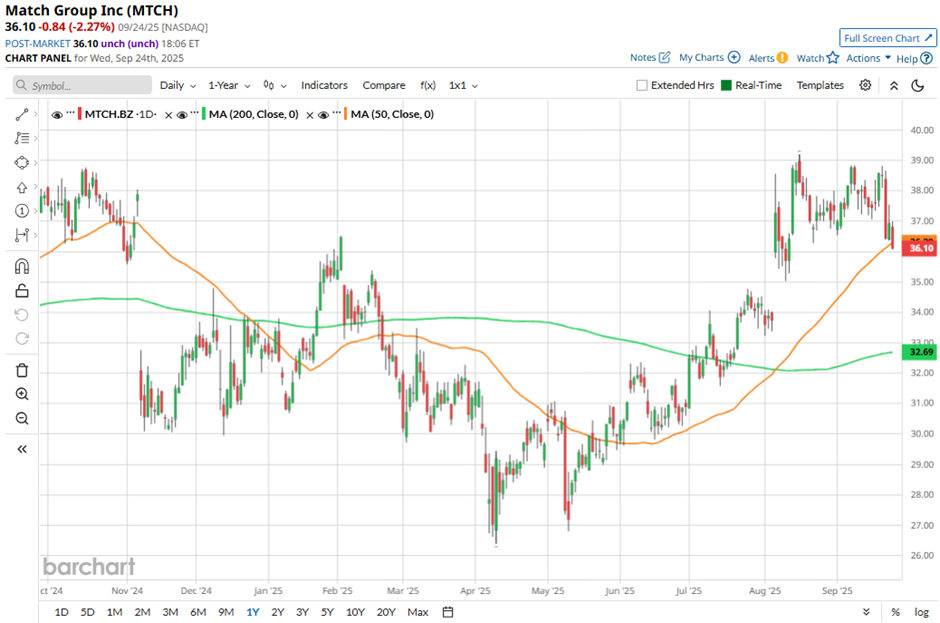Select the 1Y time range
This screenshot has width=940, height=623.
252,612
